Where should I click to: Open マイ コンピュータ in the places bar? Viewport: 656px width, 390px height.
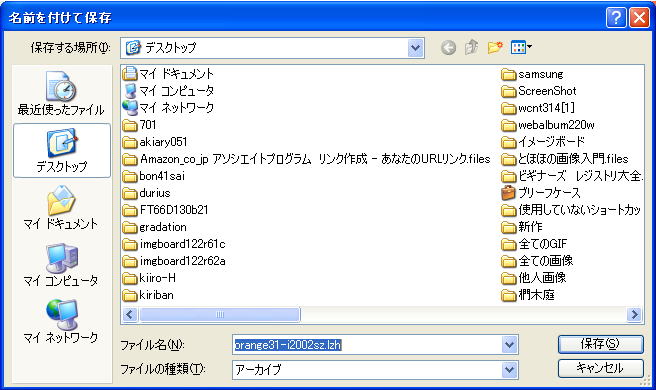(61, 264)
